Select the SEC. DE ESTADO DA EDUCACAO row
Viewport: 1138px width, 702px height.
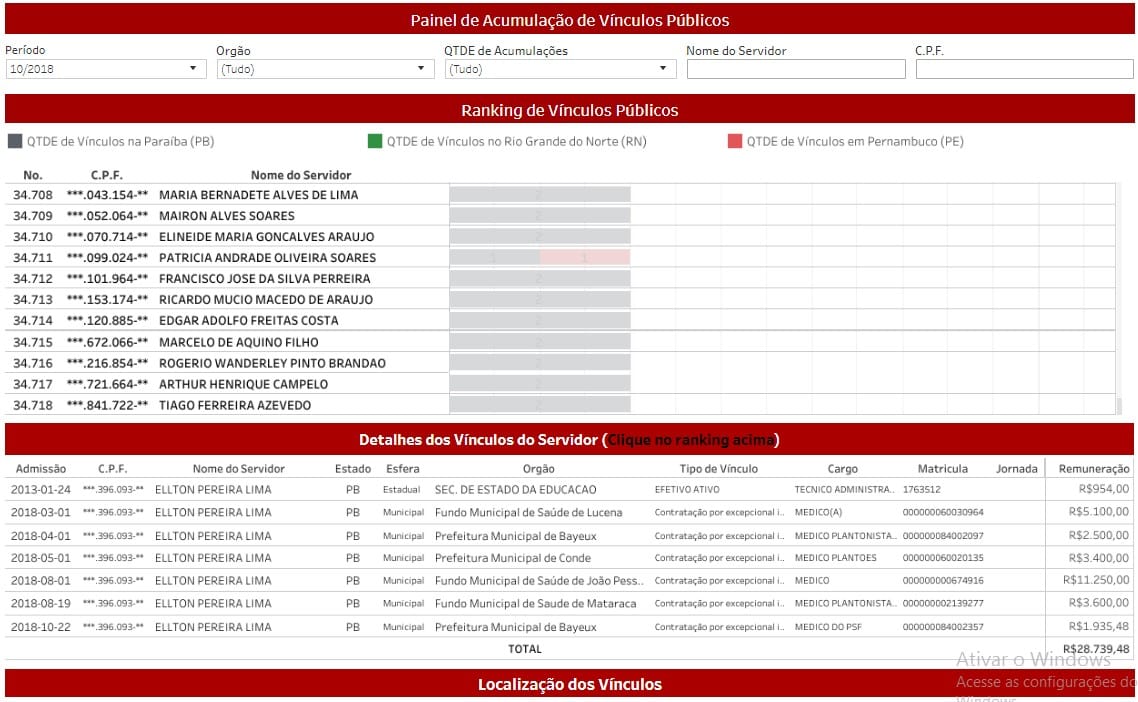coord(515,490)
